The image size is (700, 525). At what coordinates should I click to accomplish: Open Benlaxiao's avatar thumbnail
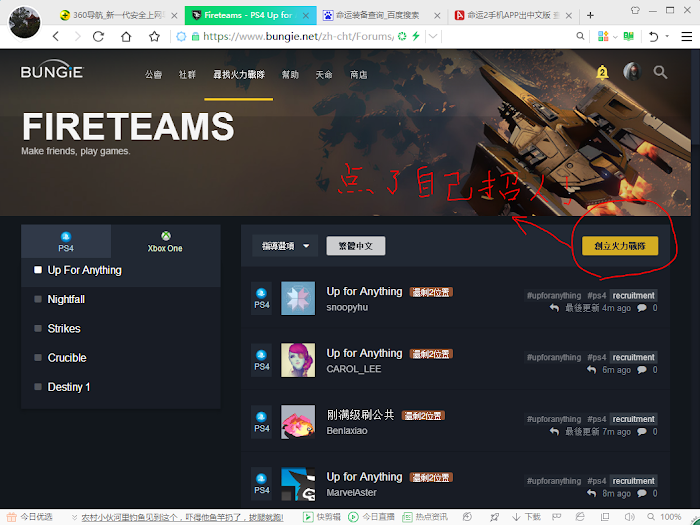tap(298, 422)
